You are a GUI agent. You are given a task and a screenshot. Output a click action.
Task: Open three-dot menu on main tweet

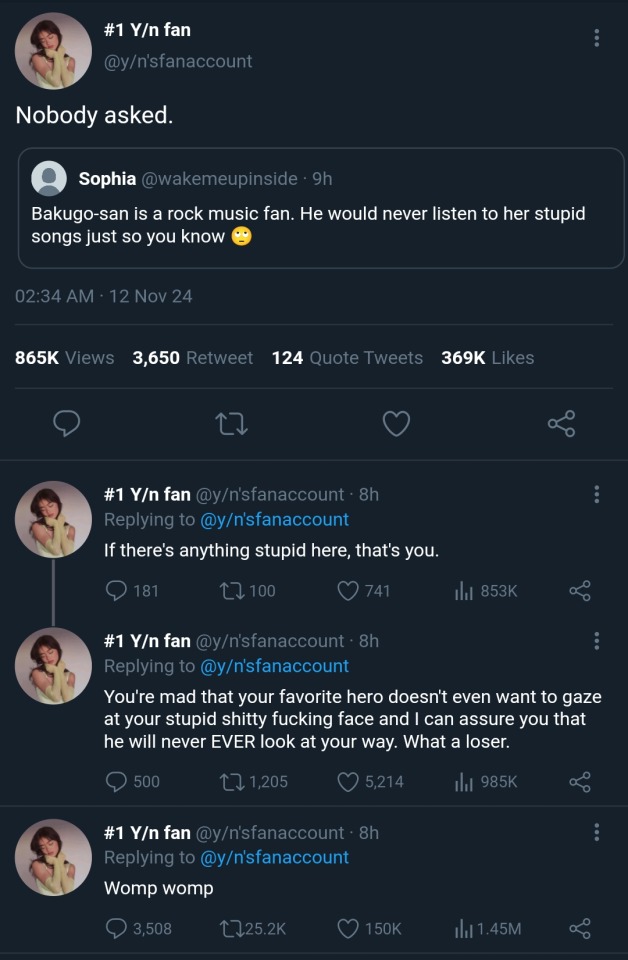point(597,38)
